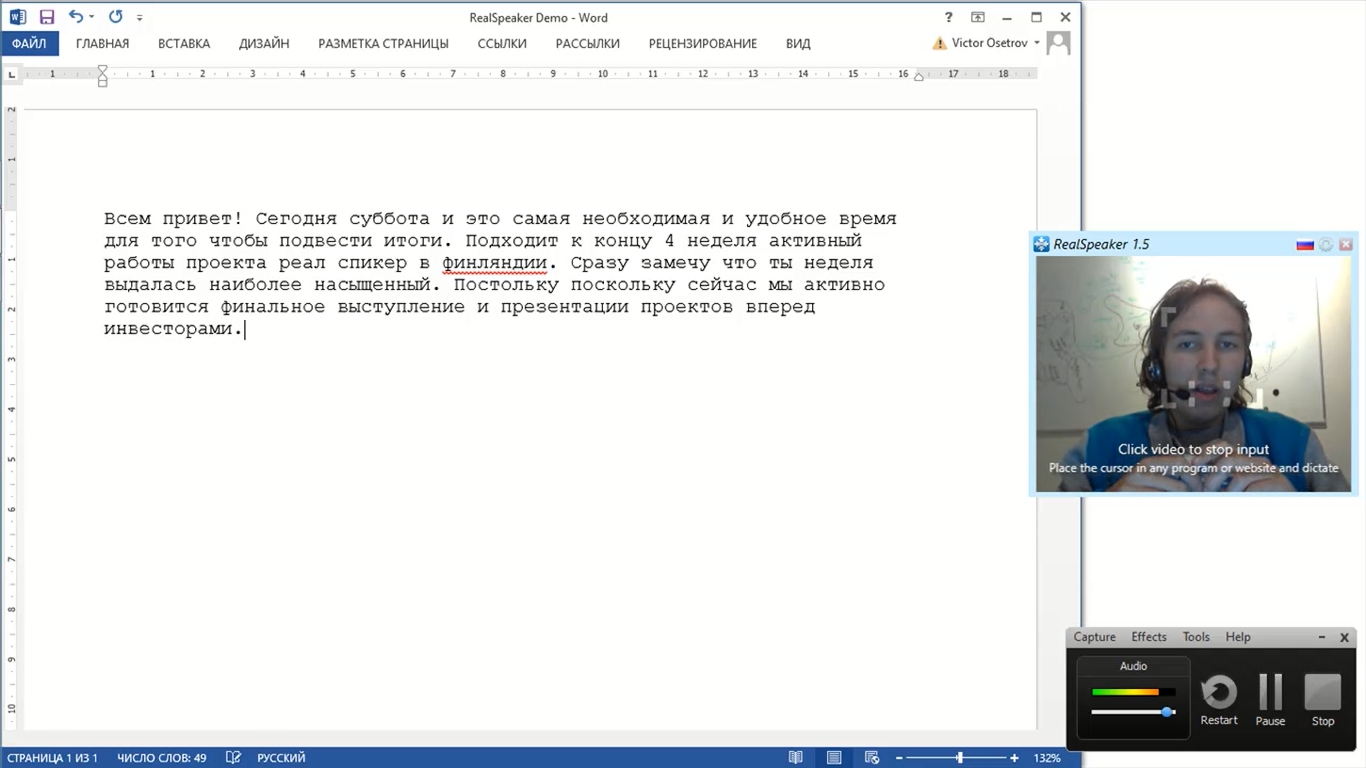The width and height of the screenshot is (1366, 768).
Task: Click the Undo arrow icon
Action: [76, 17]
